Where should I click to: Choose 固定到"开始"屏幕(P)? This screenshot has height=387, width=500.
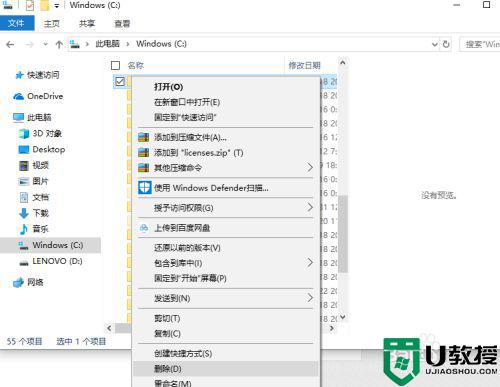[225, 278]
